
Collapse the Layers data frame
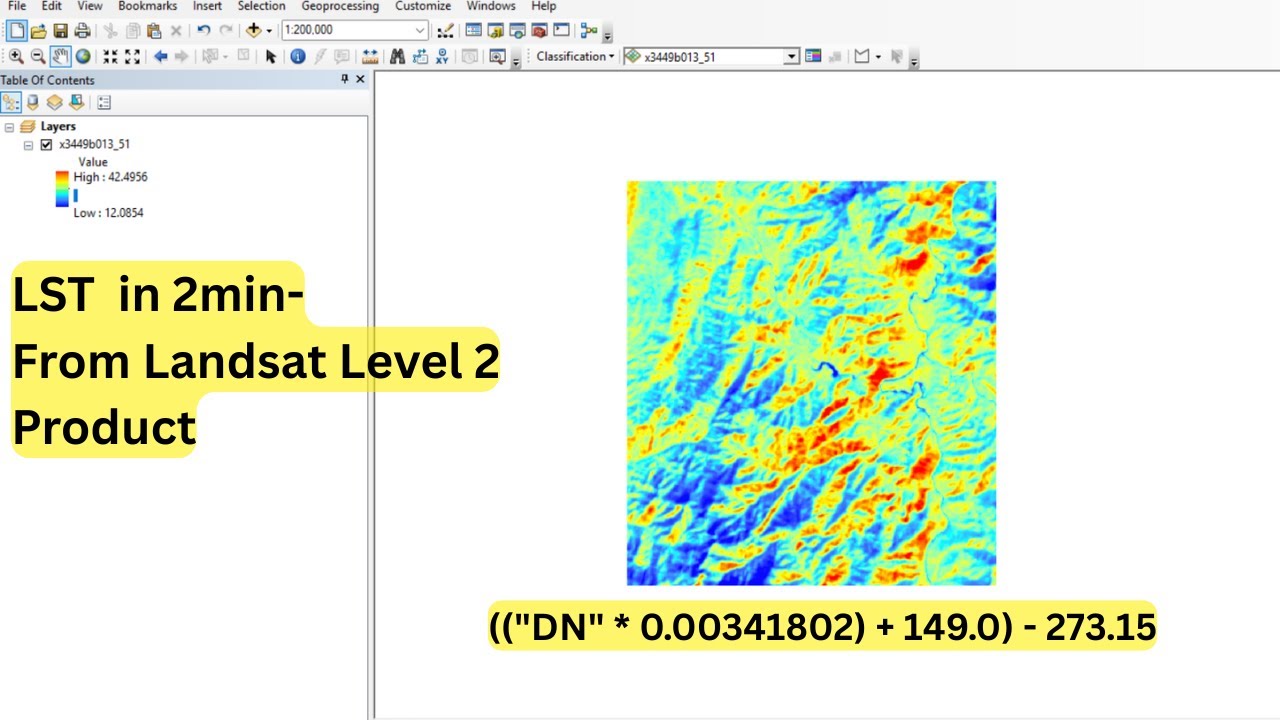pyautogui.click(x=9, y=127)
